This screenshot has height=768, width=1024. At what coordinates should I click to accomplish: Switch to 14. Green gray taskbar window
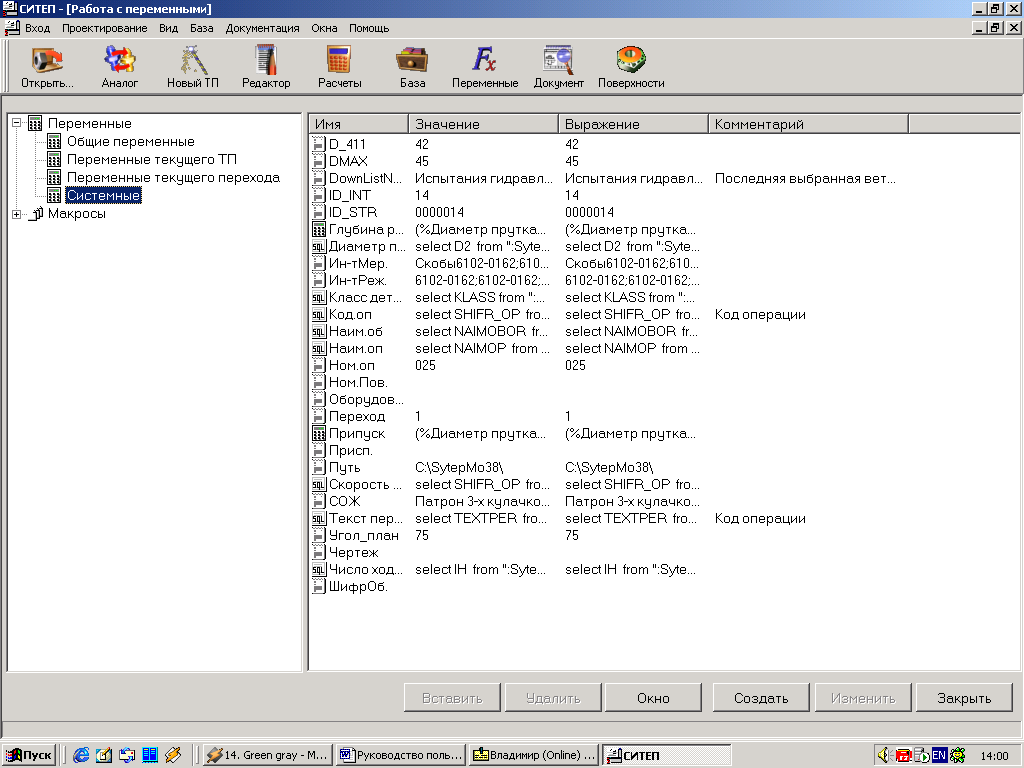[x=268, y=755]
